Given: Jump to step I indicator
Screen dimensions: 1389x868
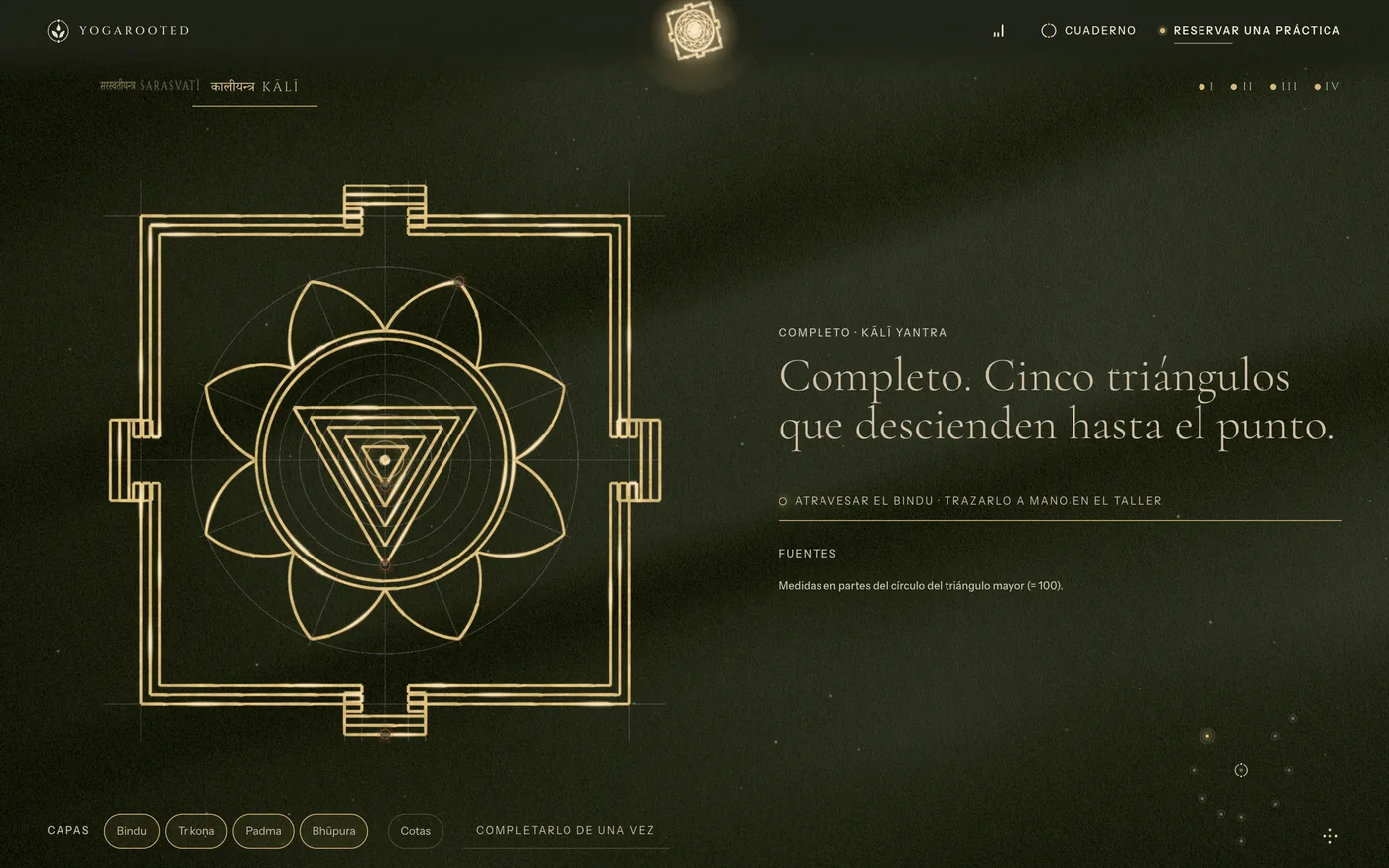Looking at the screenshot, I should click(1207, 87).
